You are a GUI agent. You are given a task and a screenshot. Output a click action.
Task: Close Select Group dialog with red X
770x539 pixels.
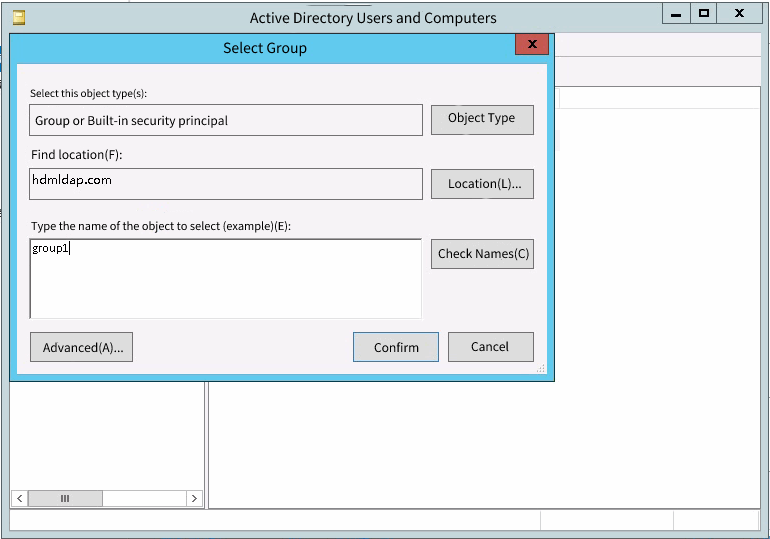(532, 44)
